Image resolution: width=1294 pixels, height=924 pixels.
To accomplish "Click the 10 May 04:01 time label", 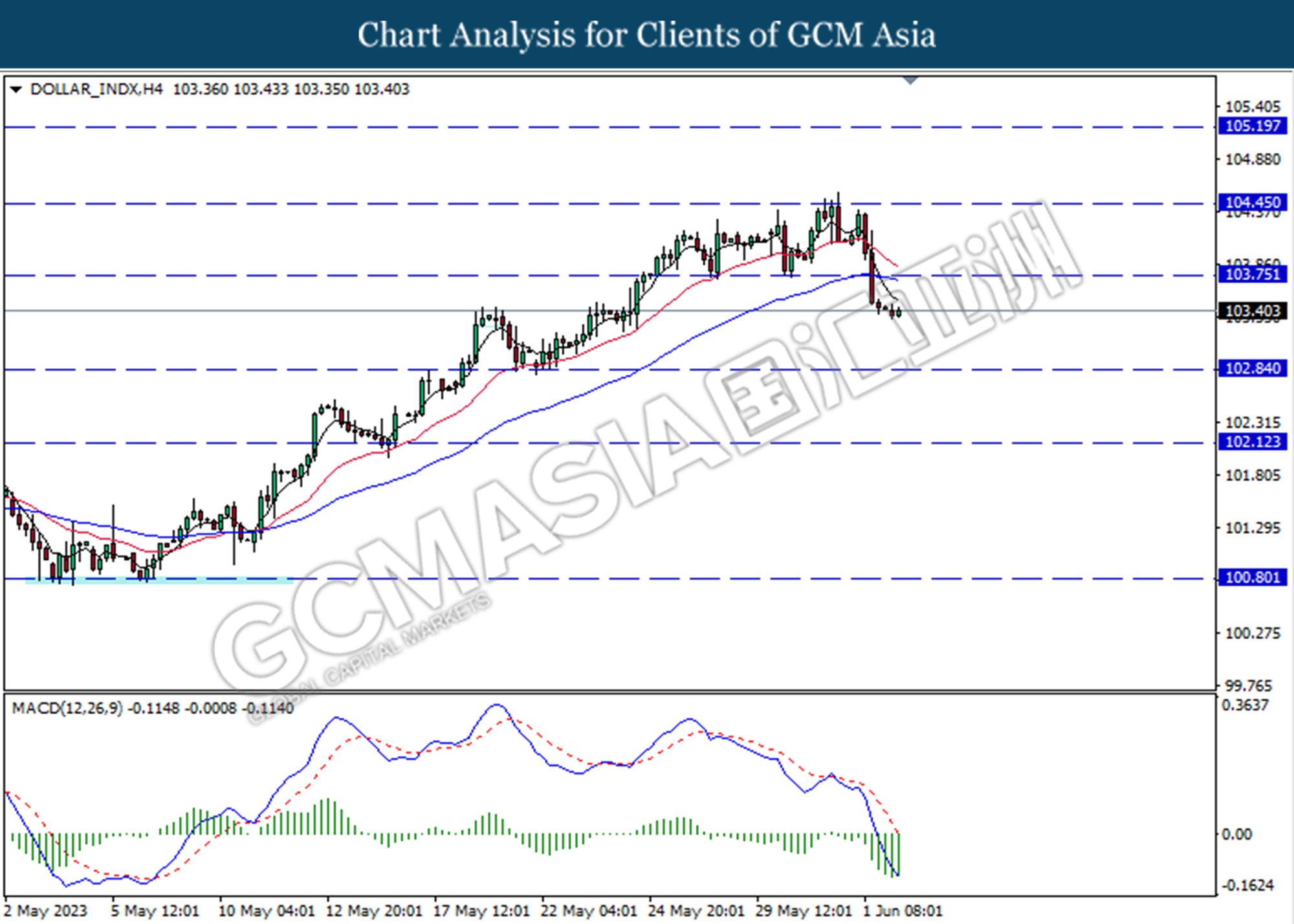I will point(267,911).
